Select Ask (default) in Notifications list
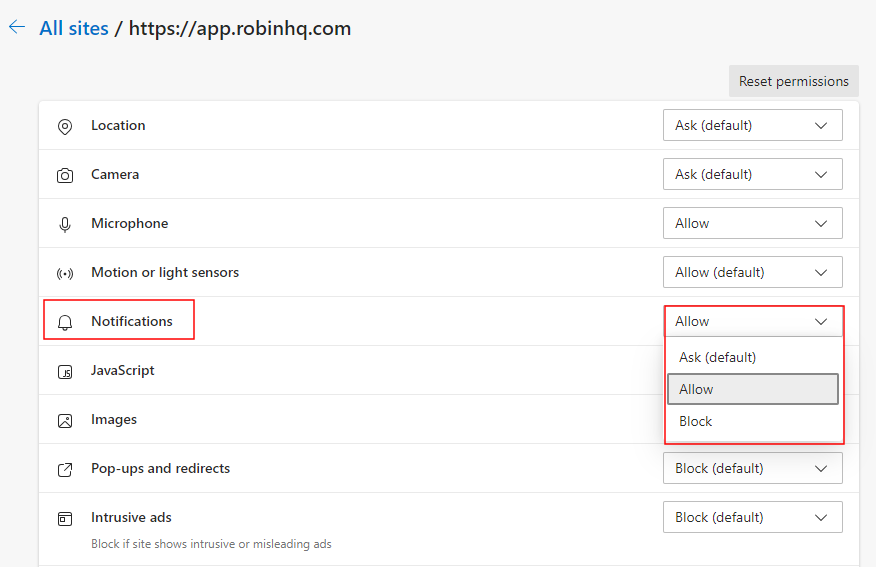Image resolution: width=876 pixels, height=567 pixels. coord(717,357)
